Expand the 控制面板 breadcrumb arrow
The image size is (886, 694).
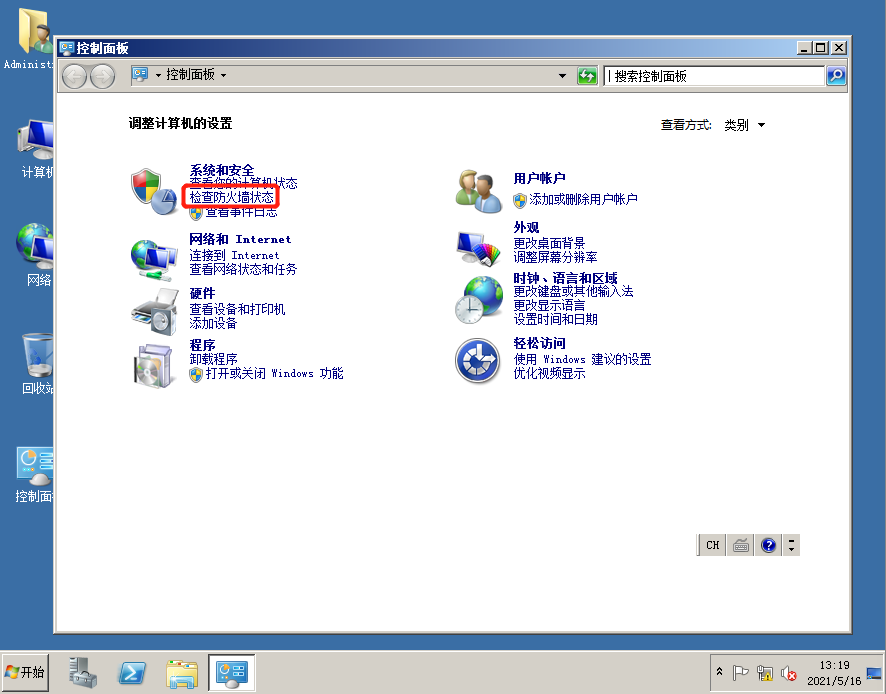click(x=222, y=75)
